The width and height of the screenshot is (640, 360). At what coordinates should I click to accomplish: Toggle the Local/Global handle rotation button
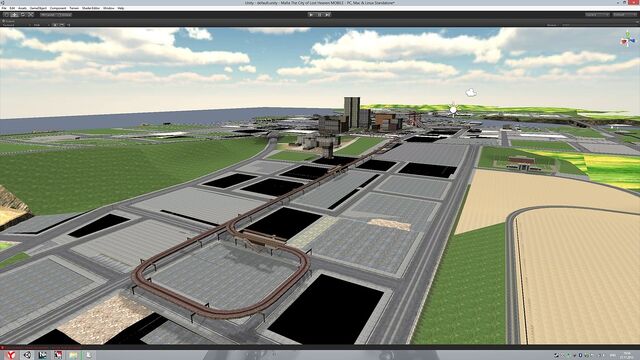pos(64,15)
